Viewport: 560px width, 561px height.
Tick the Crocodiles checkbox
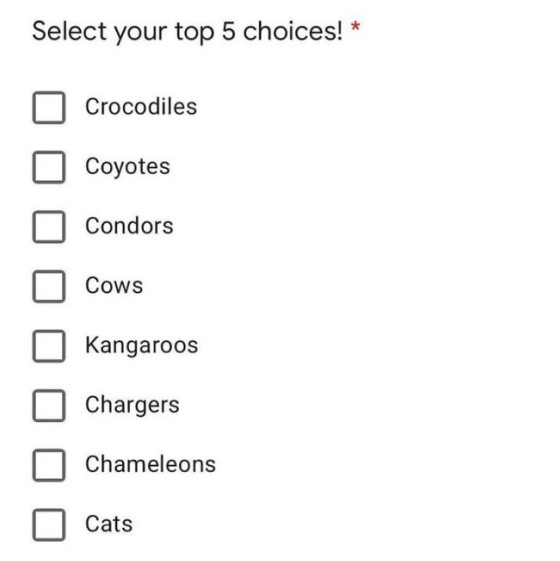point(49,107)
